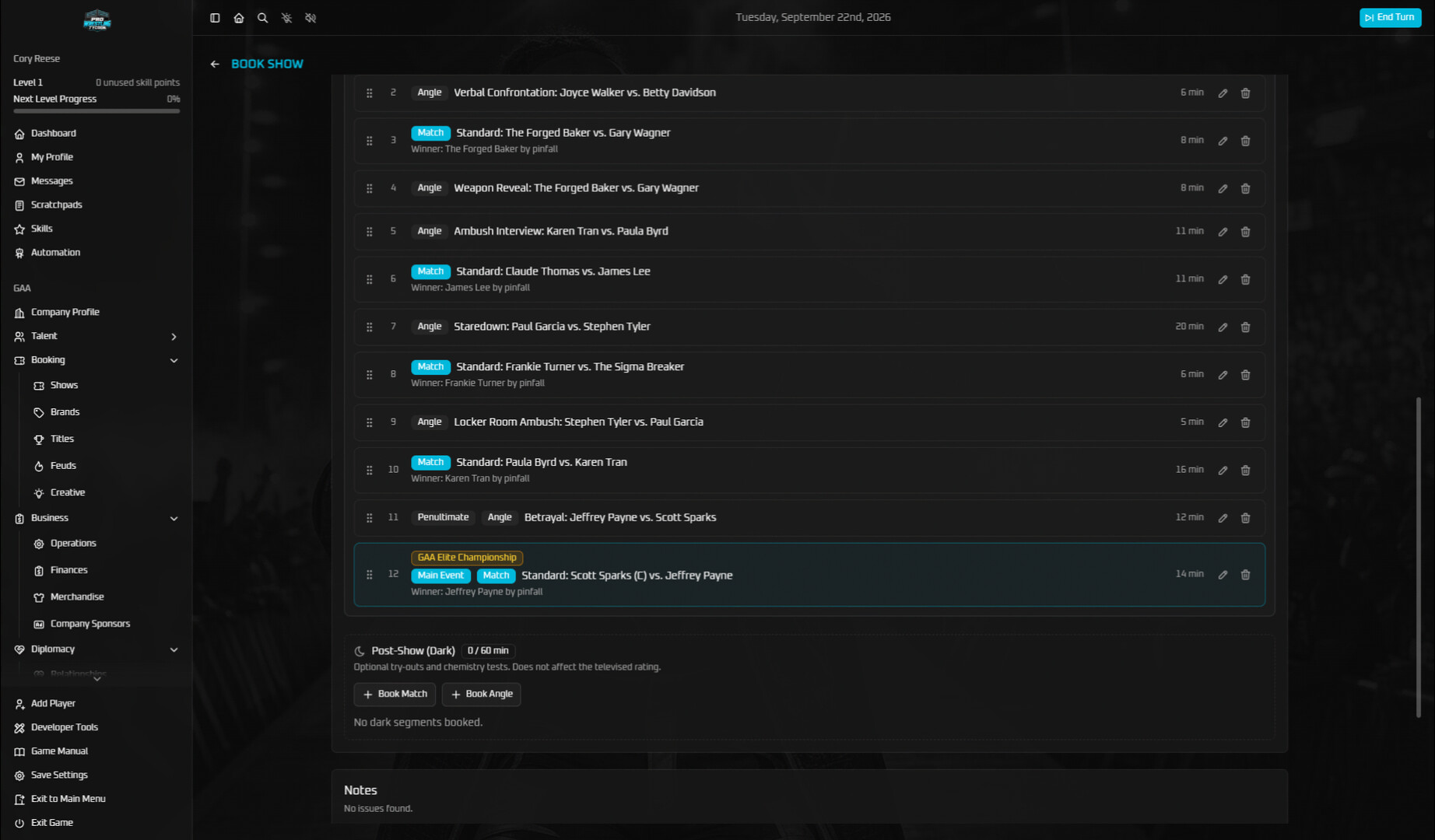Viewport: 1435px width, 840px height.
Task: Edit The Forged Baker vs. Gary Wagner match
Action: pyautogui.click(x=1223, y=141)
